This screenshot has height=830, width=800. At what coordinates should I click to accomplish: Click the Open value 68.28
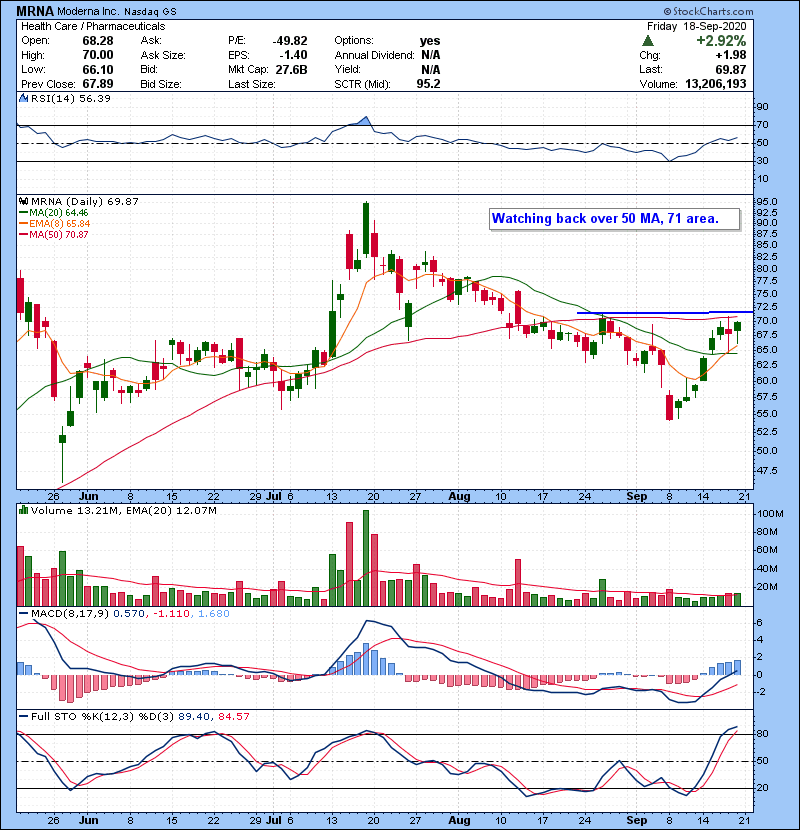(x=98, y=41)
